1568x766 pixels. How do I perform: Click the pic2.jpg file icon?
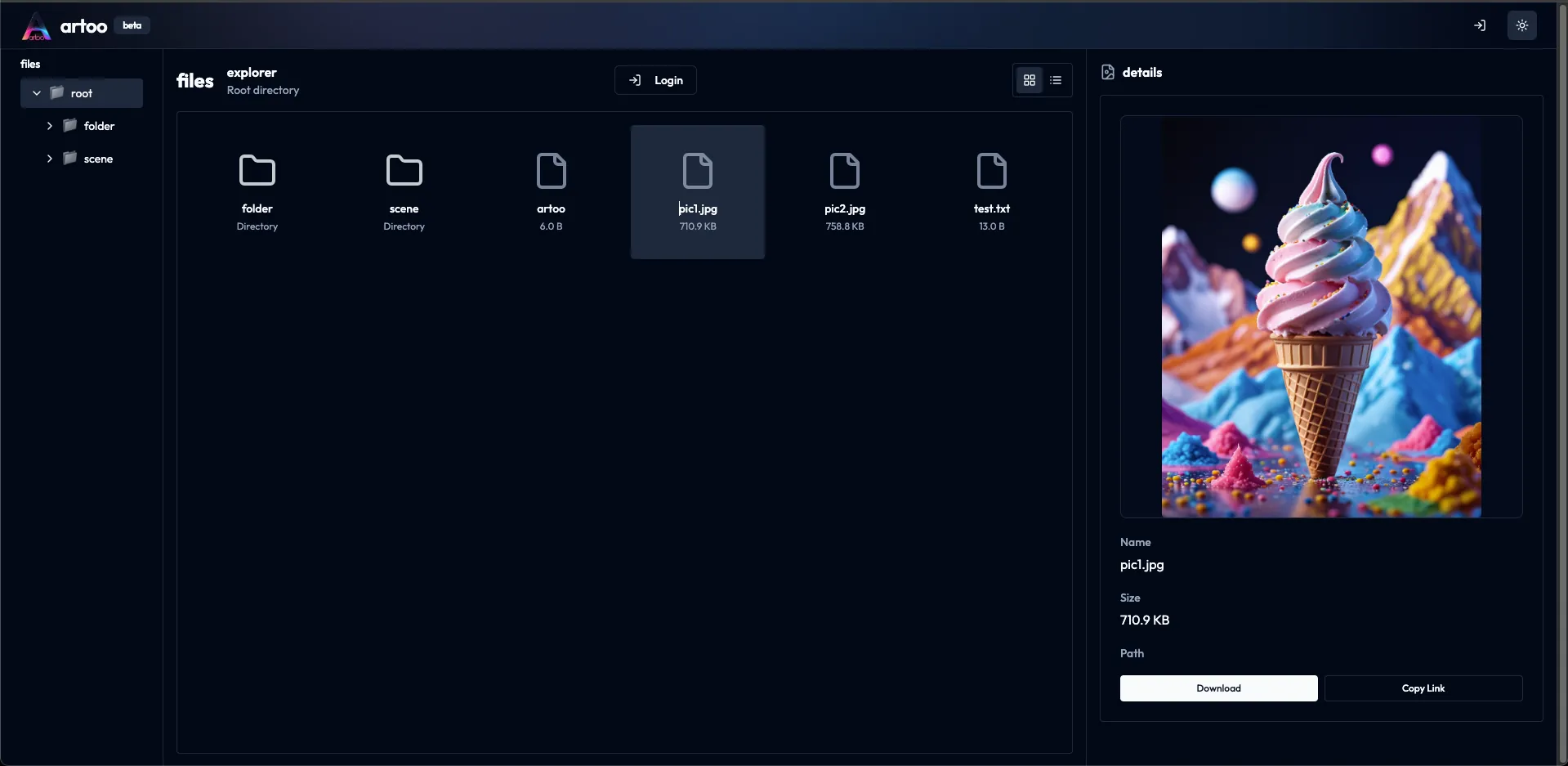click(x=845, y=172)
